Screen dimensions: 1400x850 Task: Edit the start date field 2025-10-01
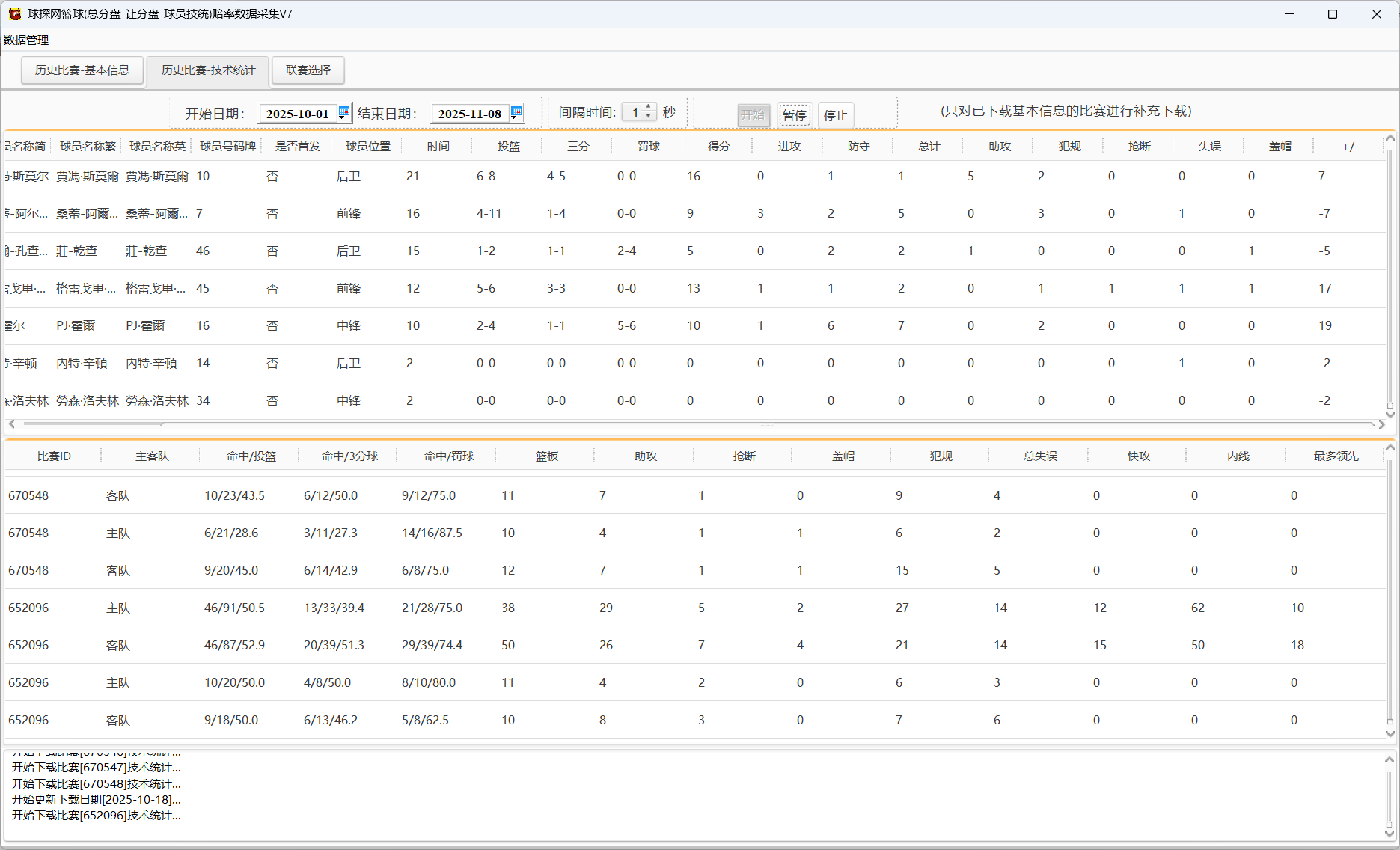click(x=298, y=114)
